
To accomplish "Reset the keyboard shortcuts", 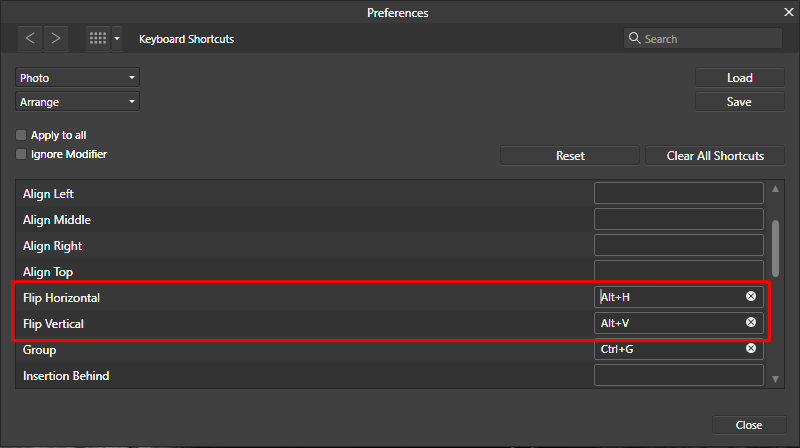I will coord(570,156).
